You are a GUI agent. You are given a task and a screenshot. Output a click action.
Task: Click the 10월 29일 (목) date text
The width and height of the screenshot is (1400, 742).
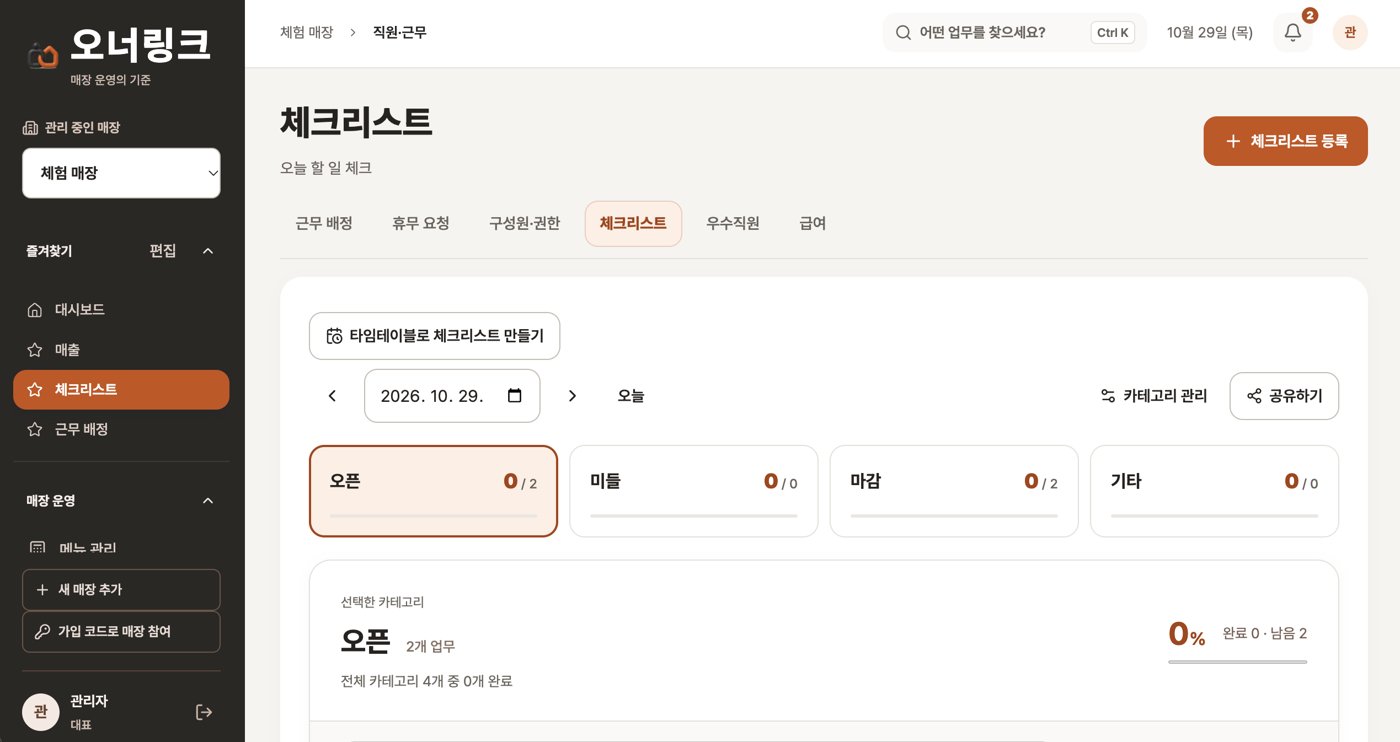(1210, 33)
